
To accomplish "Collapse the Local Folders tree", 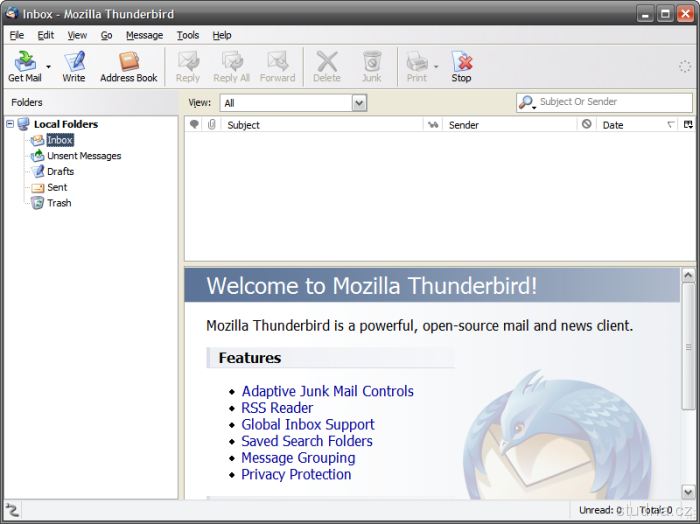I will pos(10,124).
